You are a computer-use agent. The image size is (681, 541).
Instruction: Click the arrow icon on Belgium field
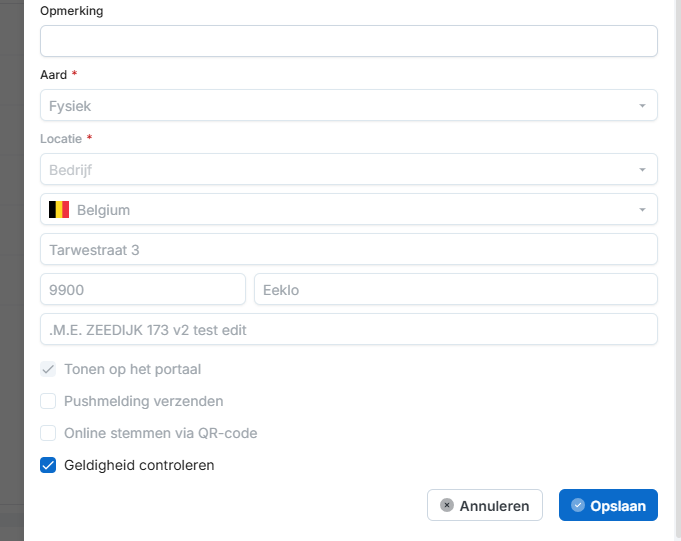(642, 210)
